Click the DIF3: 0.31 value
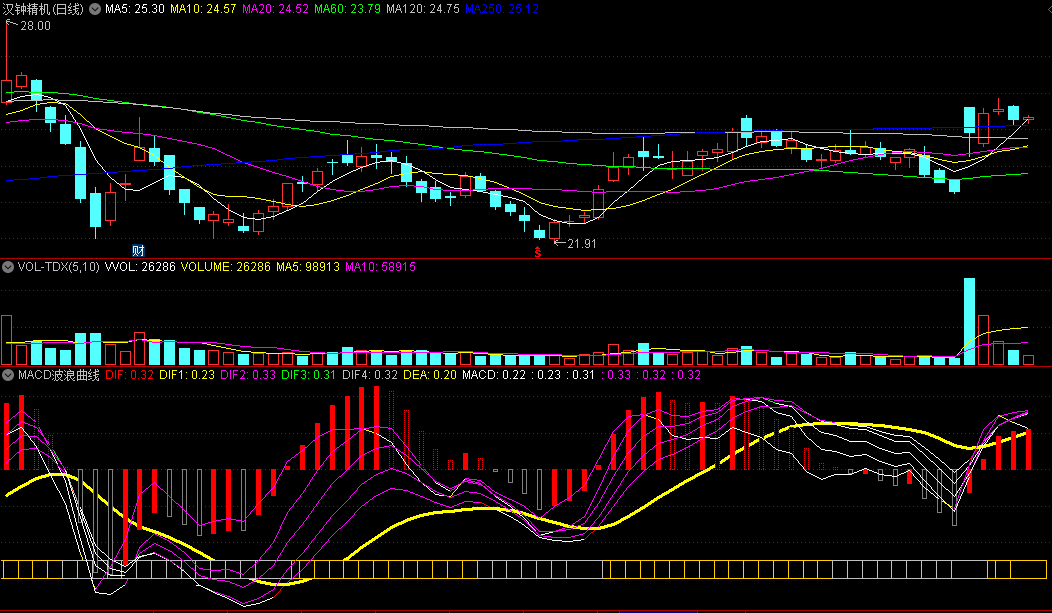1052x613 pixels. coord(309,375)
